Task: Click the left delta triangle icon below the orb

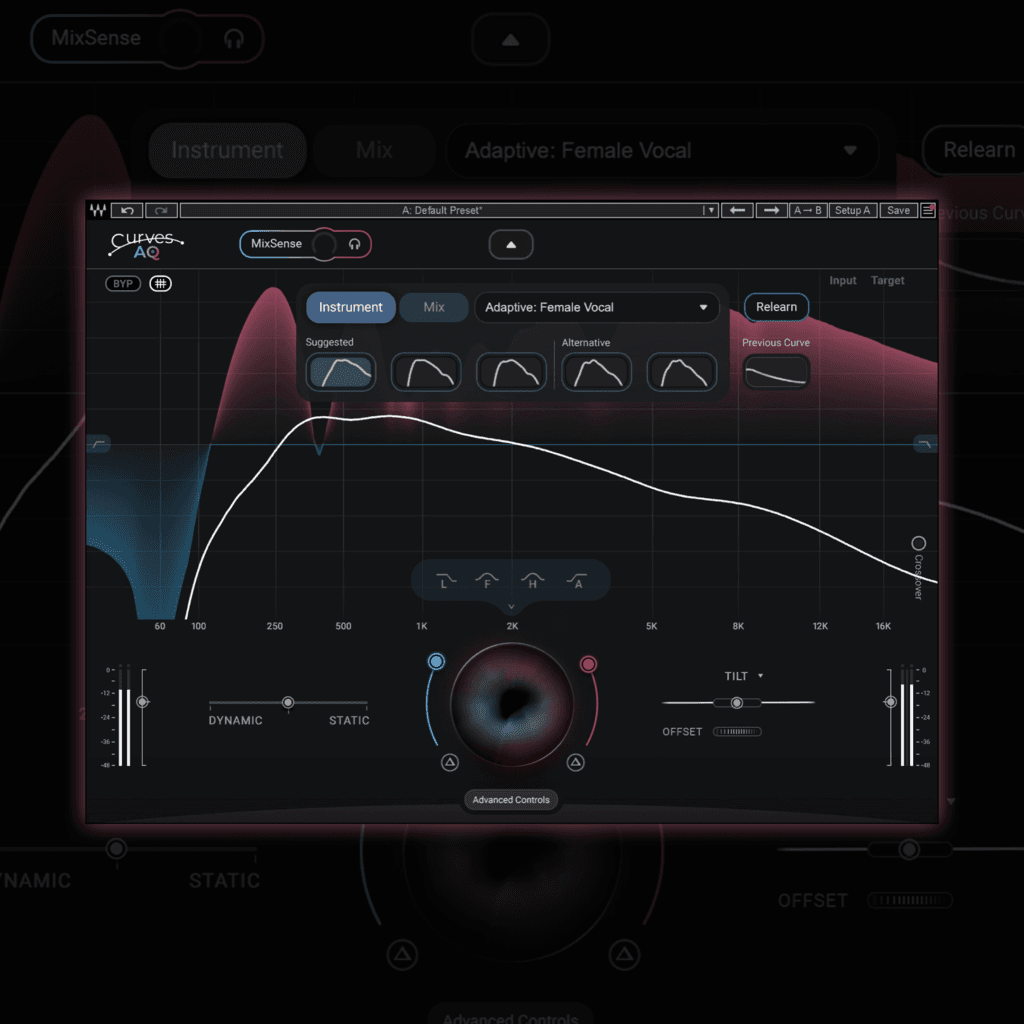Action: 449,762
